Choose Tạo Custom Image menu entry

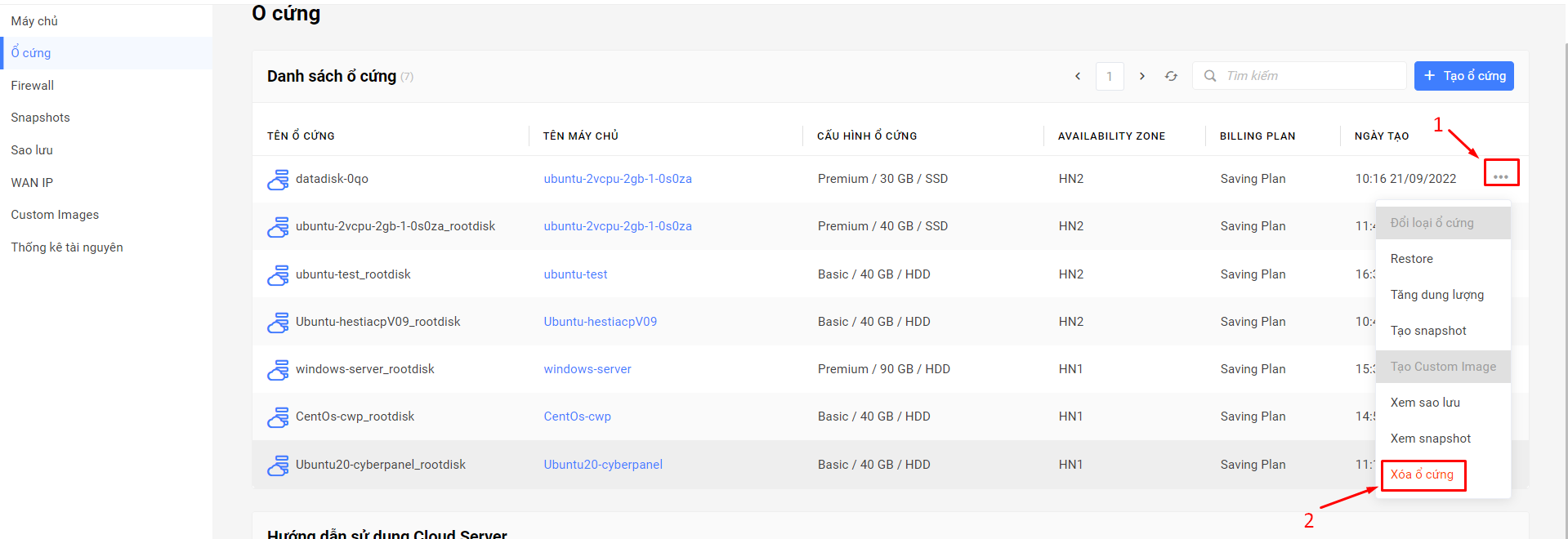click(1443, 367)
